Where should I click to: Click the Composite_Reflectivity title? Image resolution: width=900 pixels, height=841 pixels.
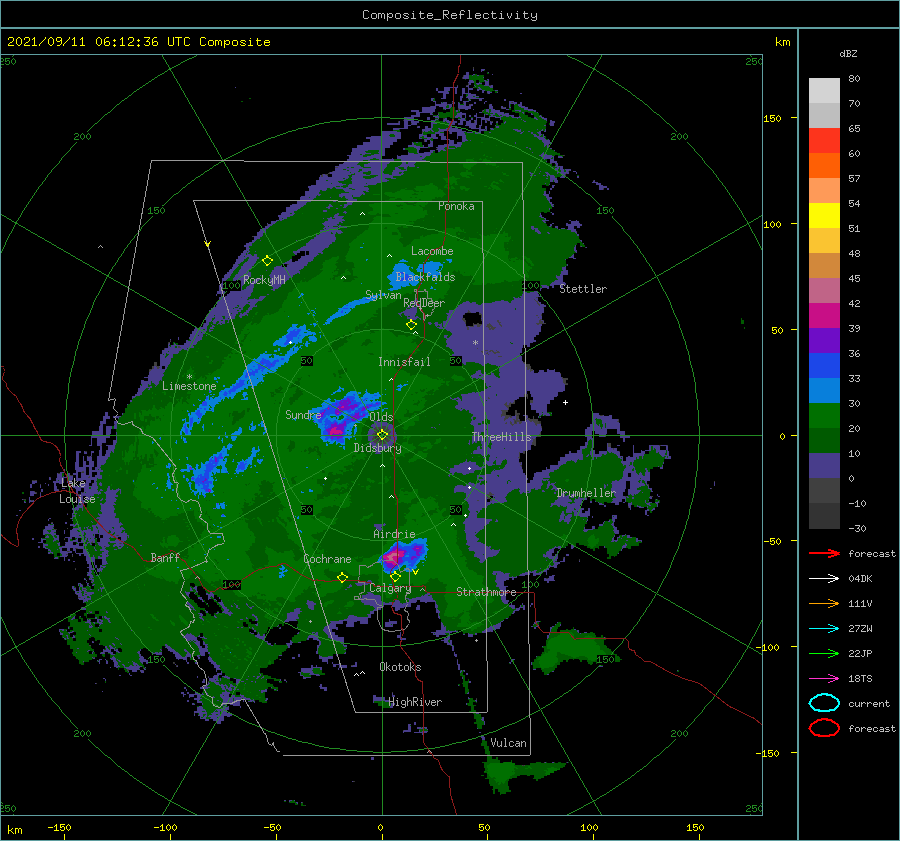[450, 15]
